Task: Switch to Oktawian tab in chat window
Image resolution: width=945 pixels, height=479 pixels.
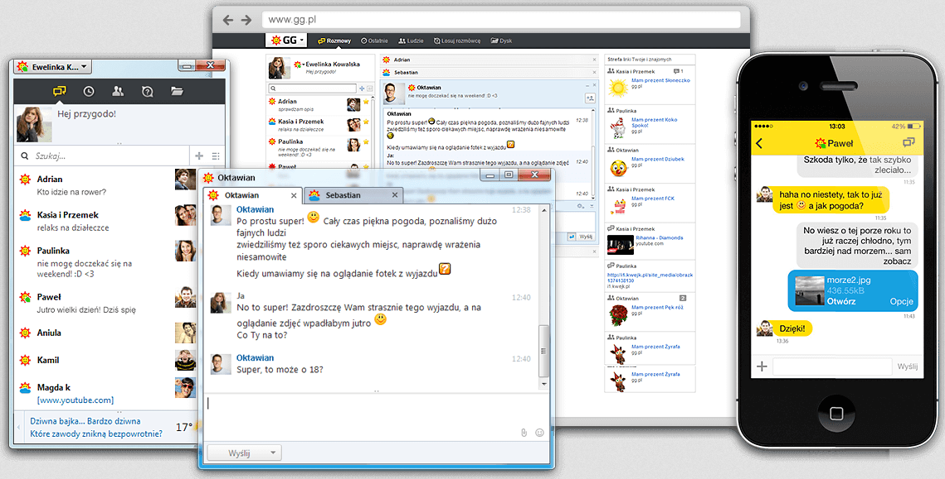Action: point(251,196)
